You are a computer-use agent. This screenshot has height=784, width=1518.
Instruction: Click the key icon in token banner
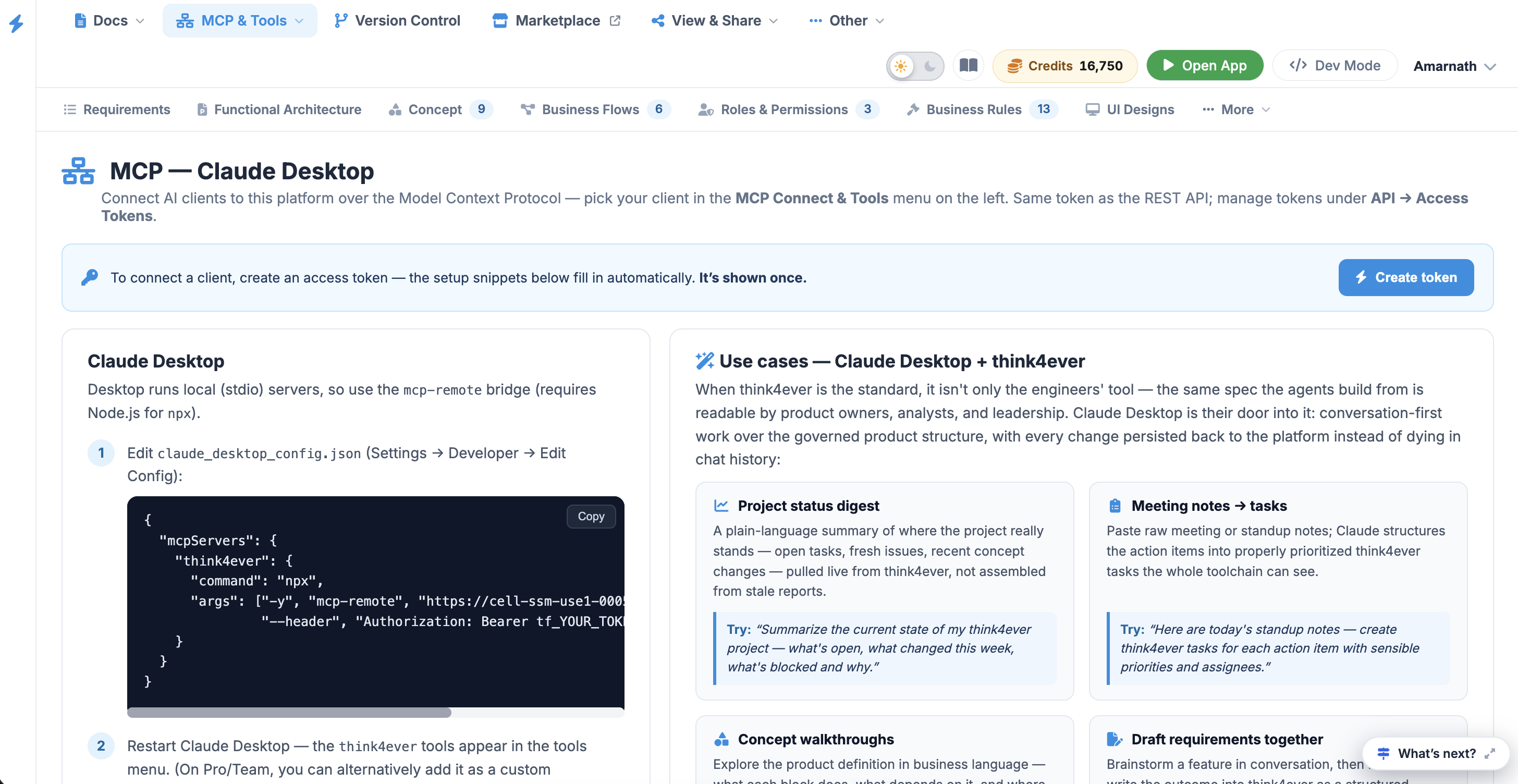(90, 277)
